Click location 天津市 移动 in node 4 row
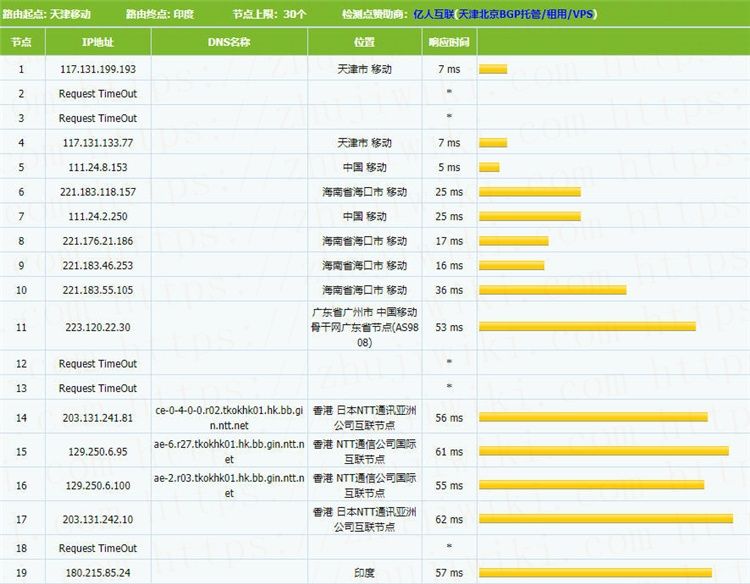 364,143
